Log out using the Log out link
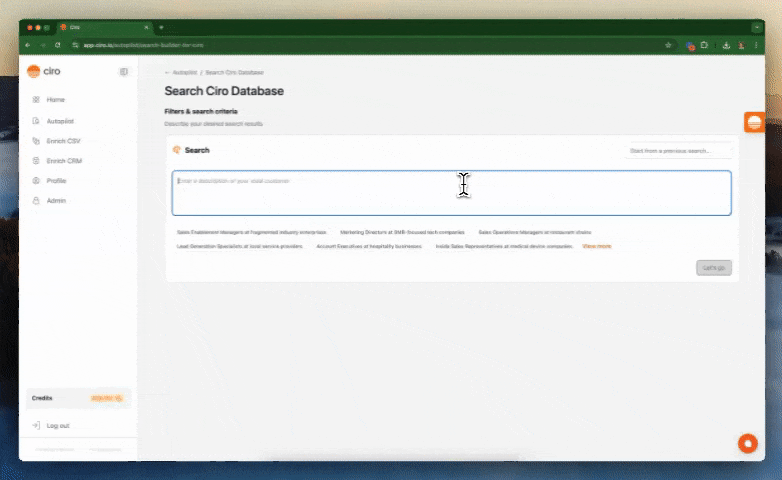 tap(58, 426)
